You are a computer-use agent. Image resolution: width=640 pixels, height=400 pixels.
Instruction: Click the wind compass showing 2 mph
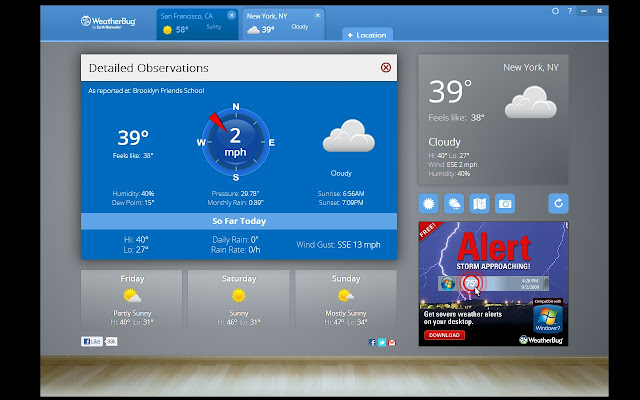[x=236, y=142]
